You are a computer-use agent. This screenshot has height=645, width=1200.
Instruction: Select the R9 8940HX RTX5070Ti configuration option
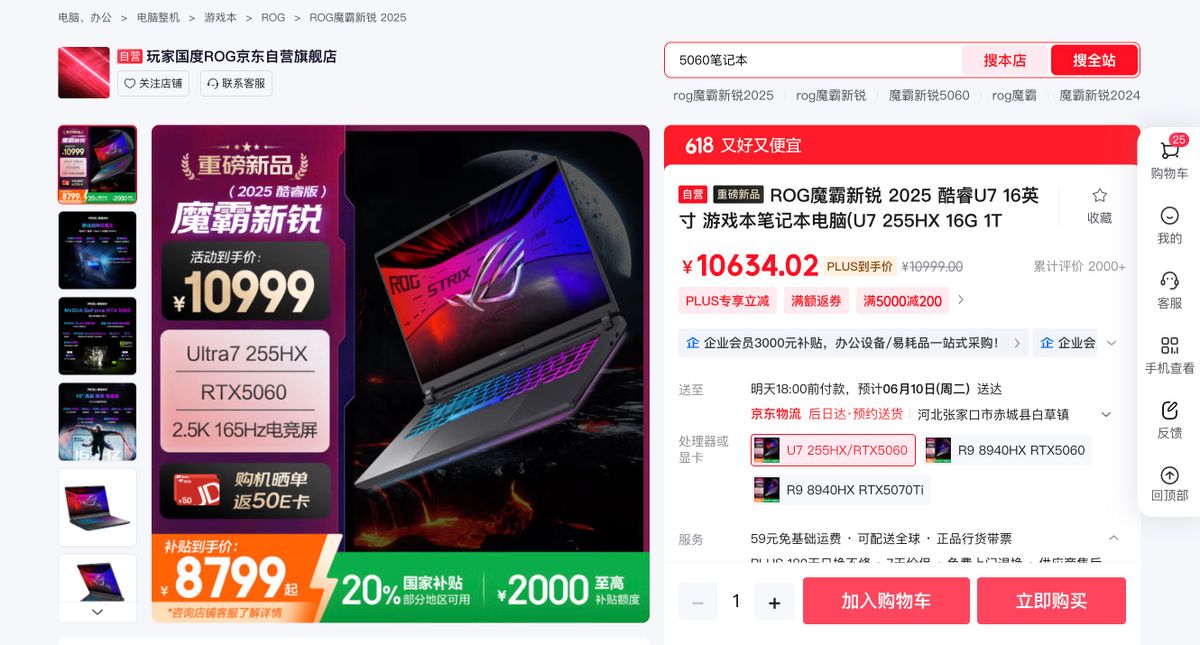pyautogui.click(x=841, y=490)
